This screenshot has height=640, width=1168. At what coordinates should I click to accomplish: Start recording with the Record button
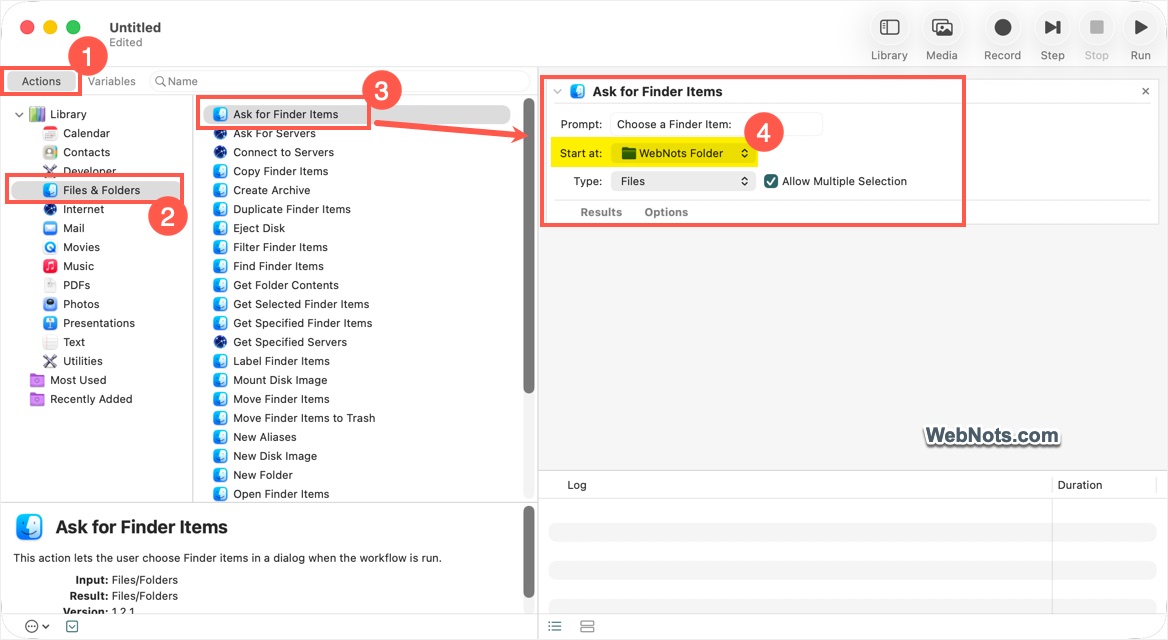(x=1003, y=28)
